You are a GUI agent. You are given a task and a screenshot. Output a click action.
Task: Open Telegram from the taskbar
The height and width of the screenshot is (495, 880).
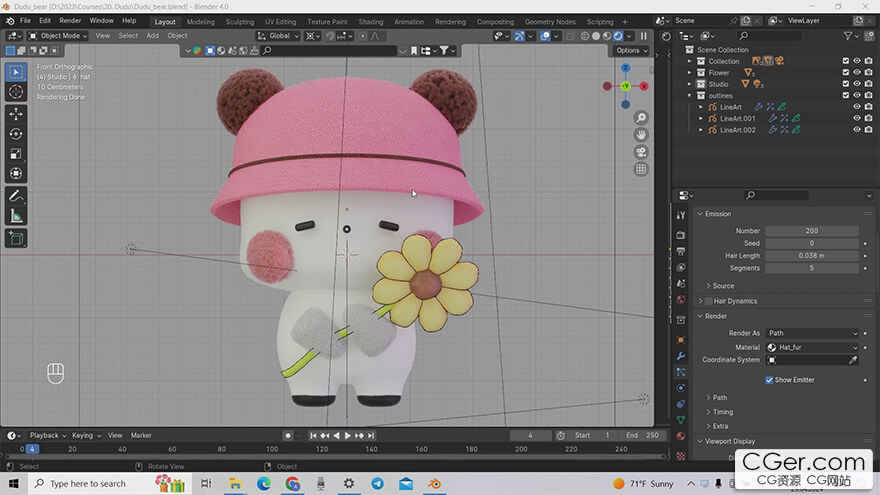(x=377, y=483)
